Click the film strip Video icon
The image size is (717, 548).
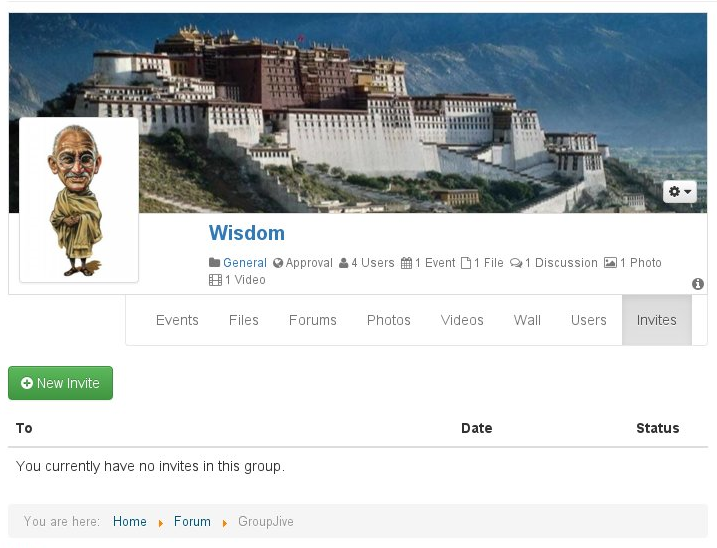click(215, 280)
